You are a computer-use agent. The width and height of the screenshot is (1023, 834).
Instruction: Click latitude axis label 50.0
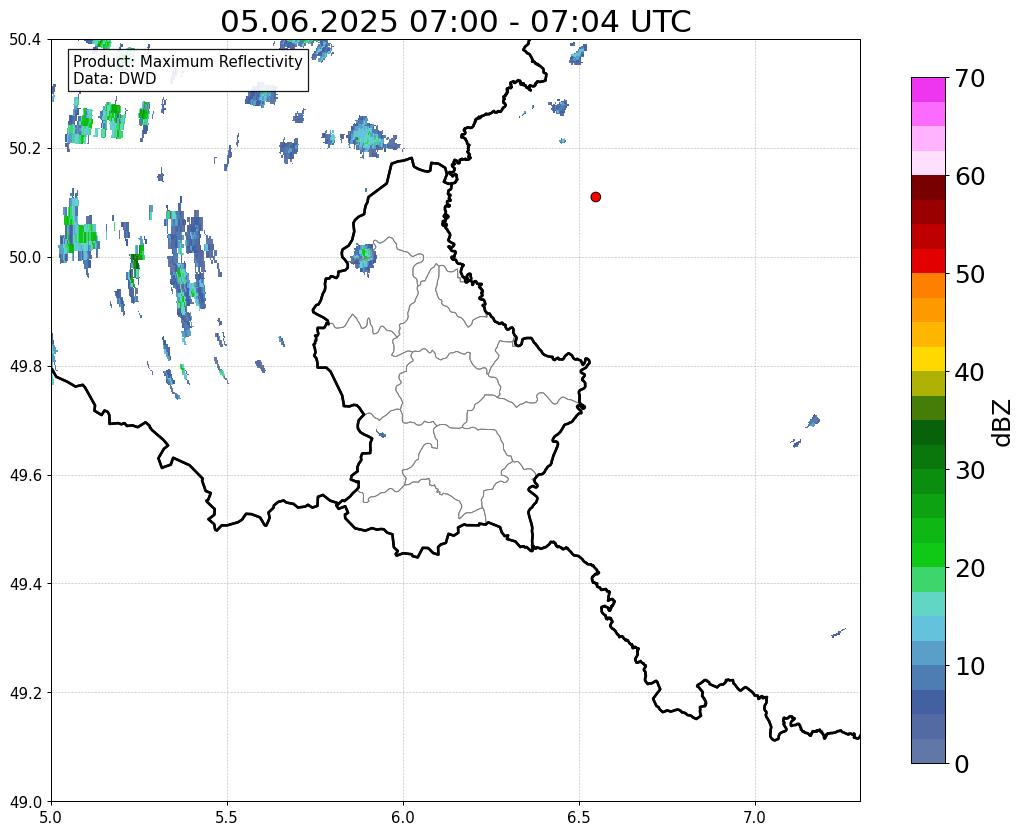click(25, 258)
